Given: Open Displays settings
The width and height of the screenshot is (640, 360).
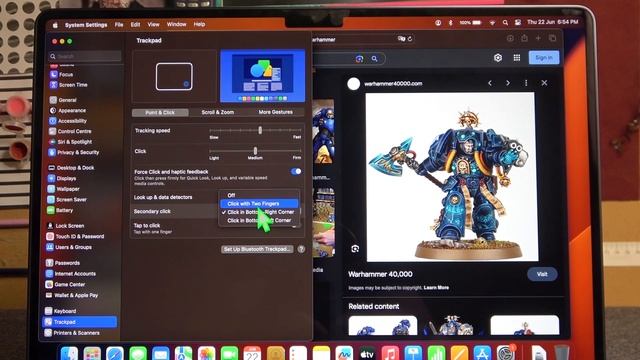Looking at the screenshot, I should pyautogui.click(x=62, y=178).
